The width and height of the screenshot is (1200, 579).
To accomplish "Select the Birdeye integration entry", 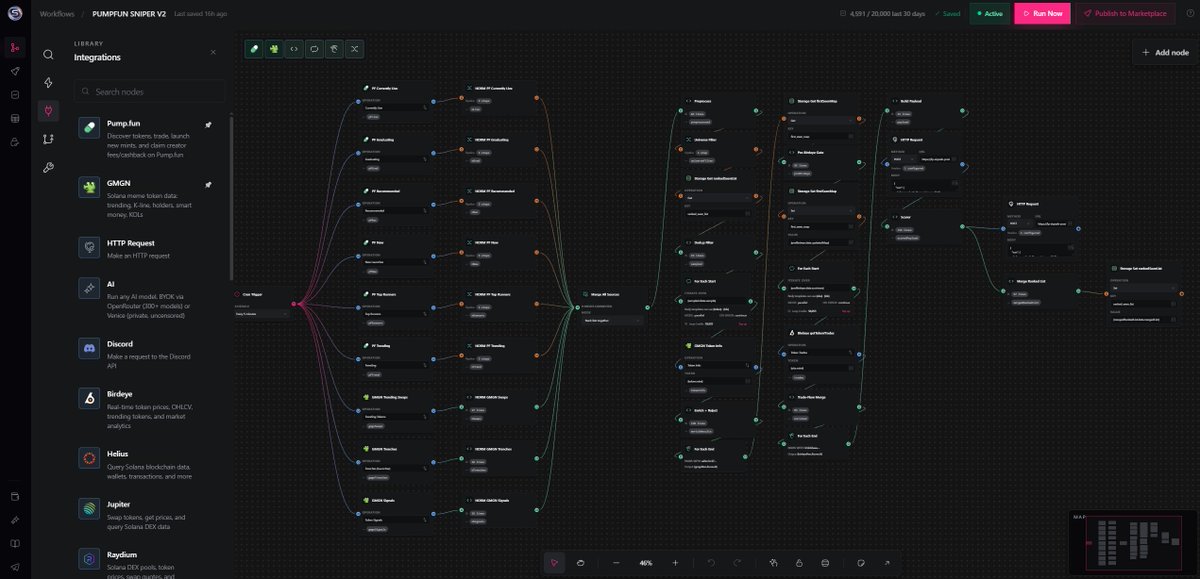I will click(150, 408).
